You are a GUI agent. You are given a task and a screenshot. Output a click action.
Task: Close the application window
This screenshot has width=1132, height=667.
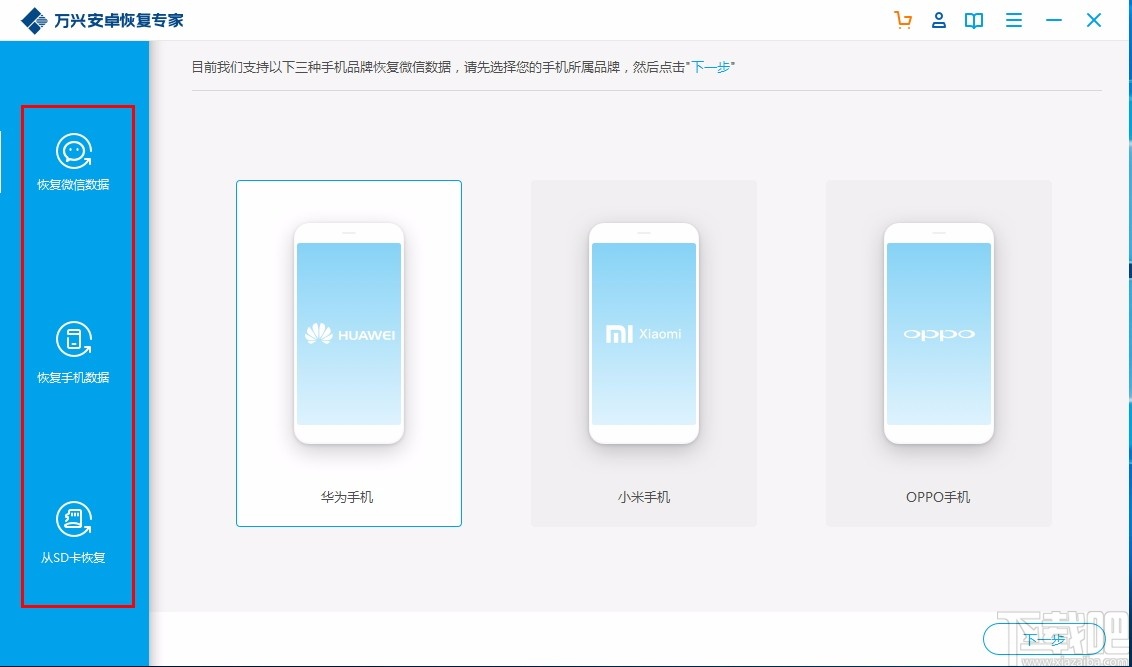point(1094,20)
